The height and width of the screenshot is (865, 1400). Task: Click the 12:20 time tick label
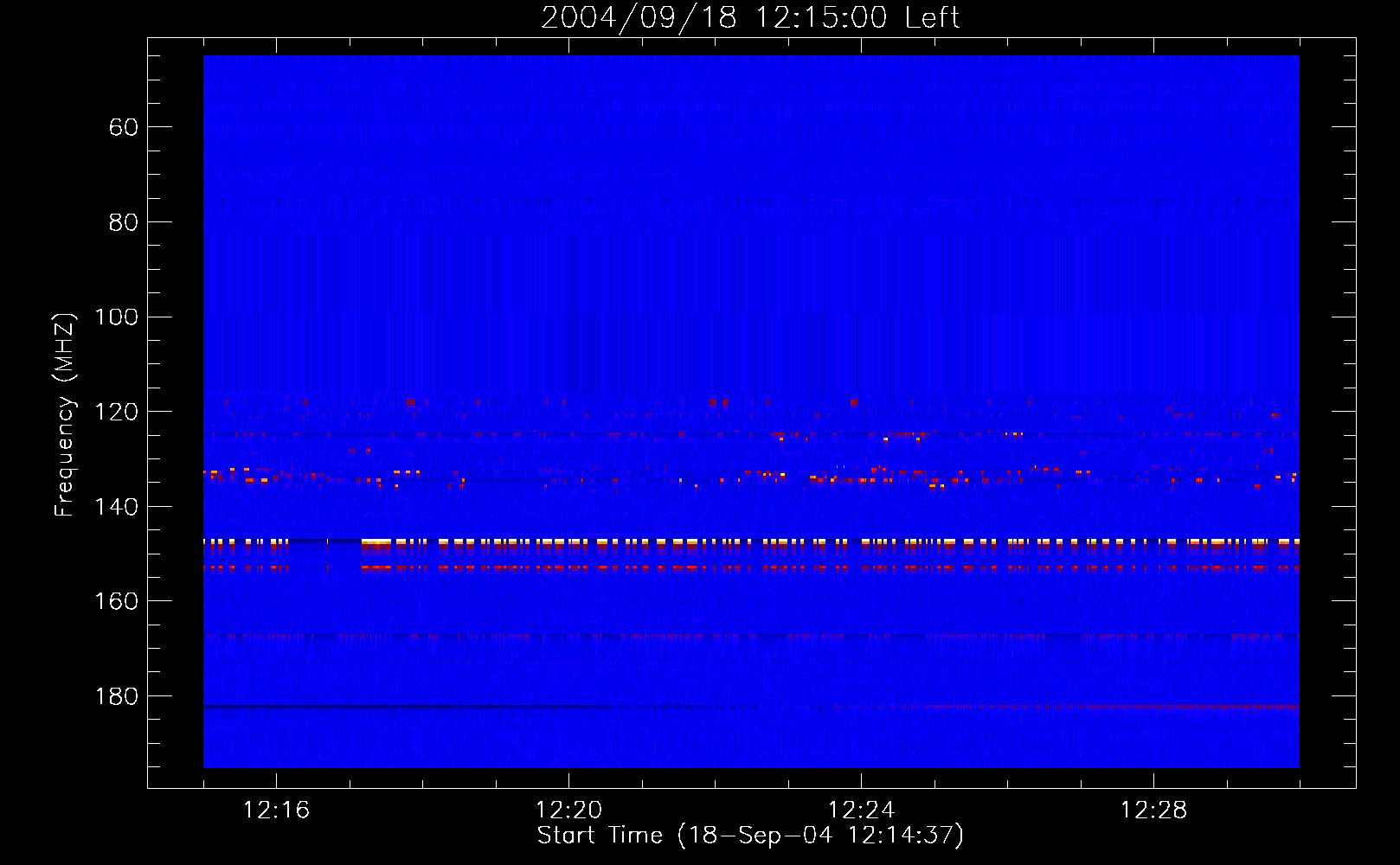click(x=568, y=811)
